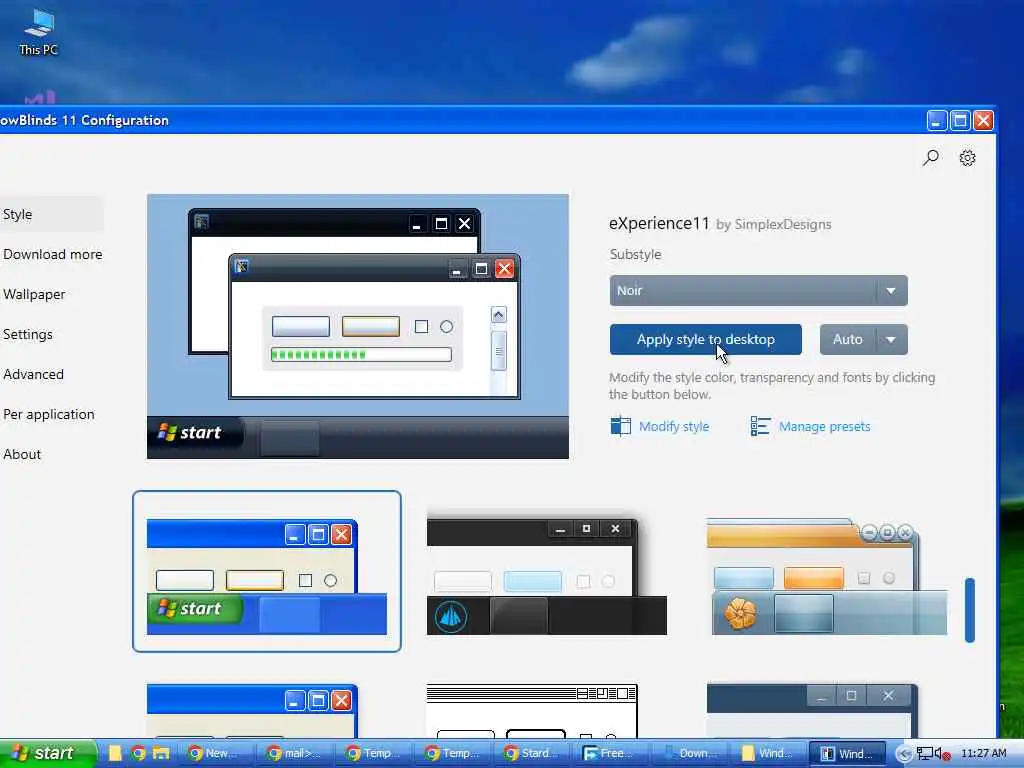
Task: Open the This PC desktop icon
Action: click(x=39, y=33)
